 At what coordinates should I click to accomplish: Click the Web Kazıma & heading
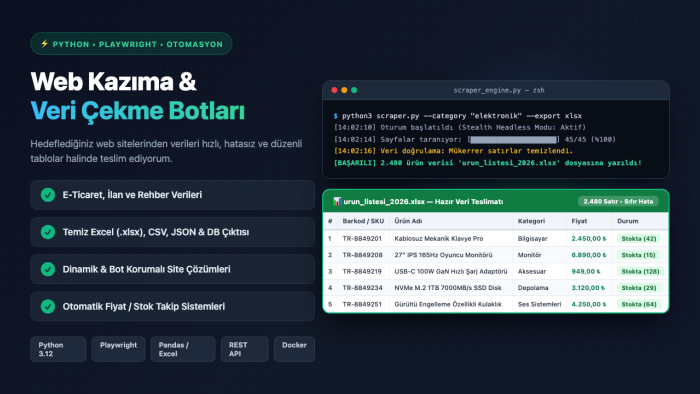113,82
